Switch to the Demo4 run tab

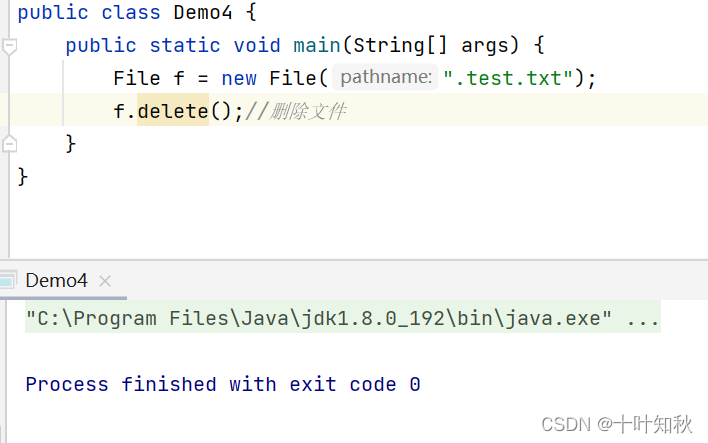pyautogui.click(x=56, y=281)
